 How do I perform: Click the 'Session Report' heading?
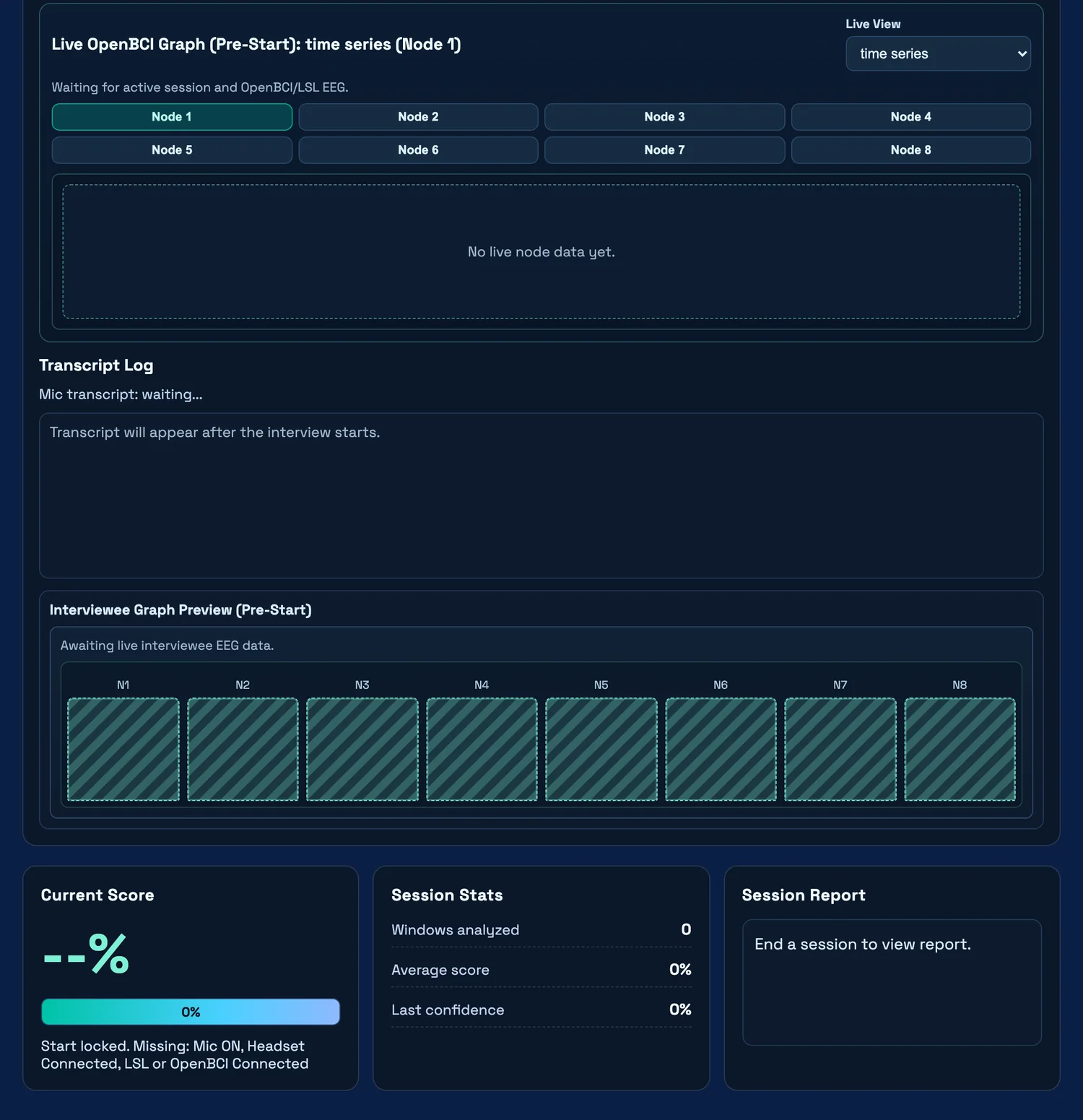(804, 895)
